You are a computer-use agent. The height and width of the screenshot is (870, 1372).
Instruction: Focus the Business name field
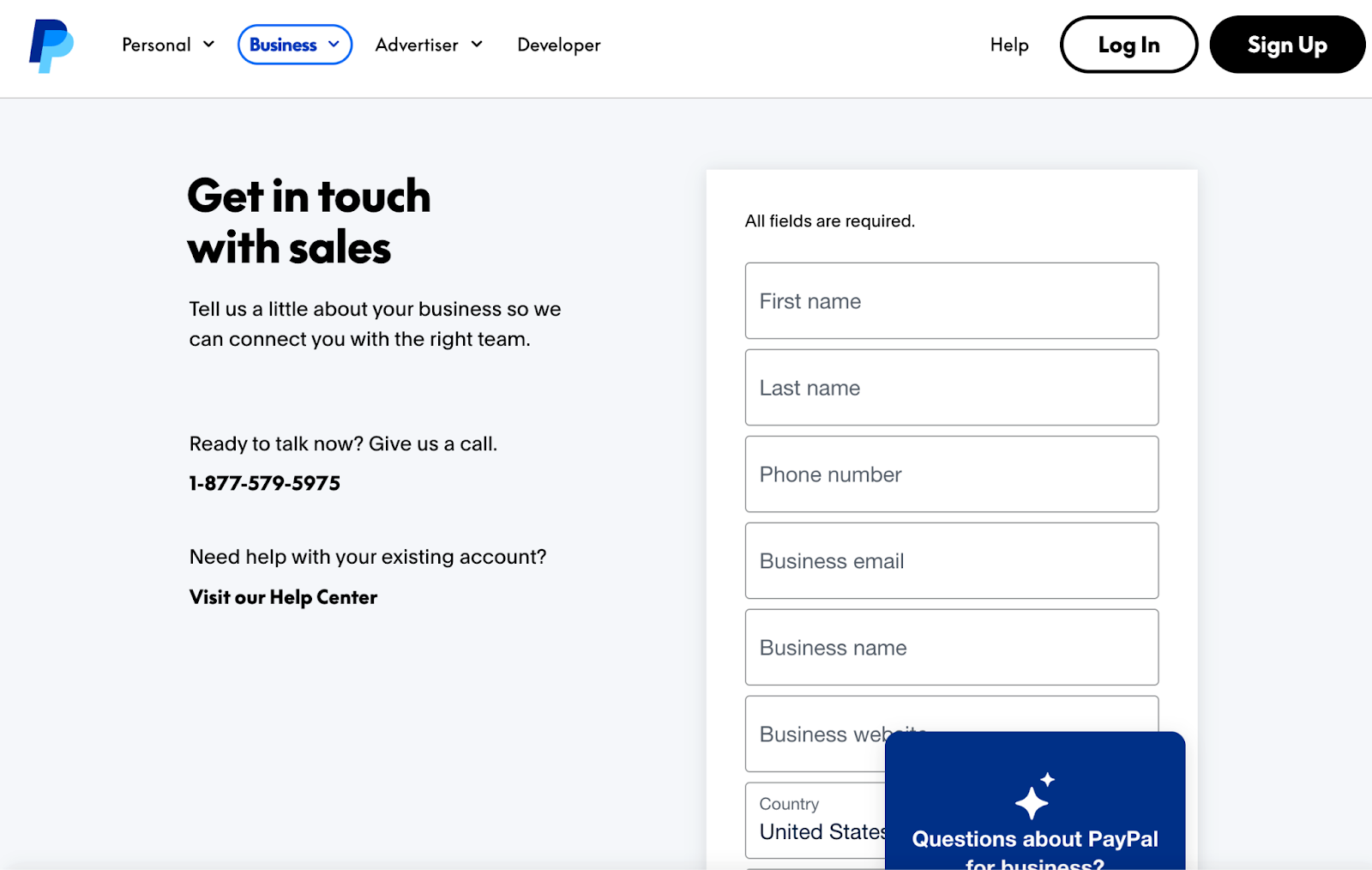coord(952,648)
